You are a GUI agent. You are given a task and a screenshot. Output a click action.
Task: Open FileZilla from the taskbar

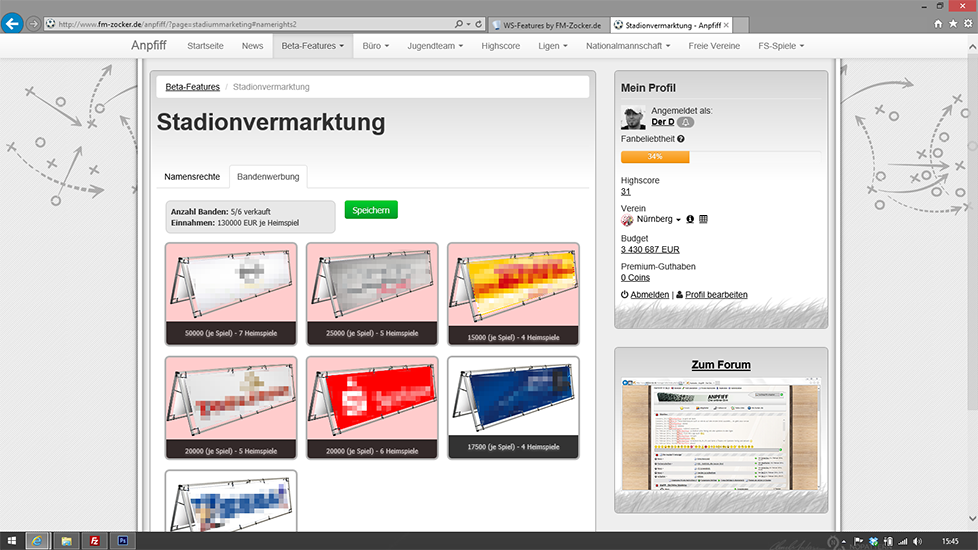coord(94,541)
